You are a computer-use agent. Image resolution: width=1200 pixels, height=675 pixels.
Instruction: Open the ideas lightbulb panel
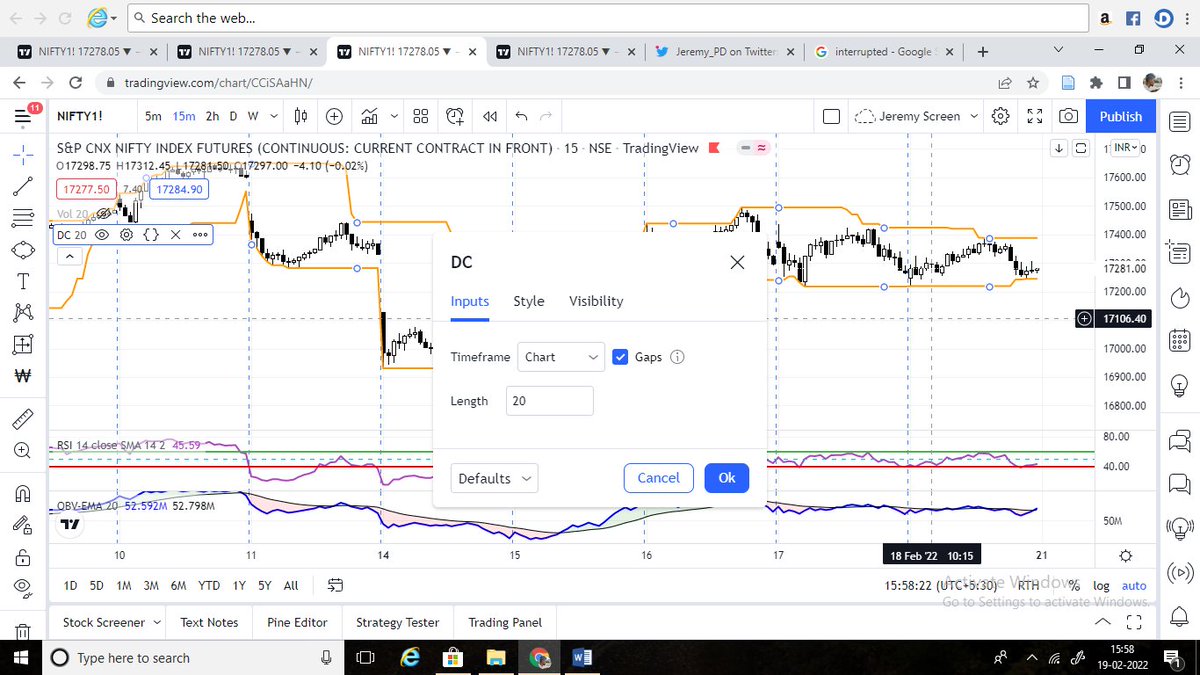(1180, 385)
